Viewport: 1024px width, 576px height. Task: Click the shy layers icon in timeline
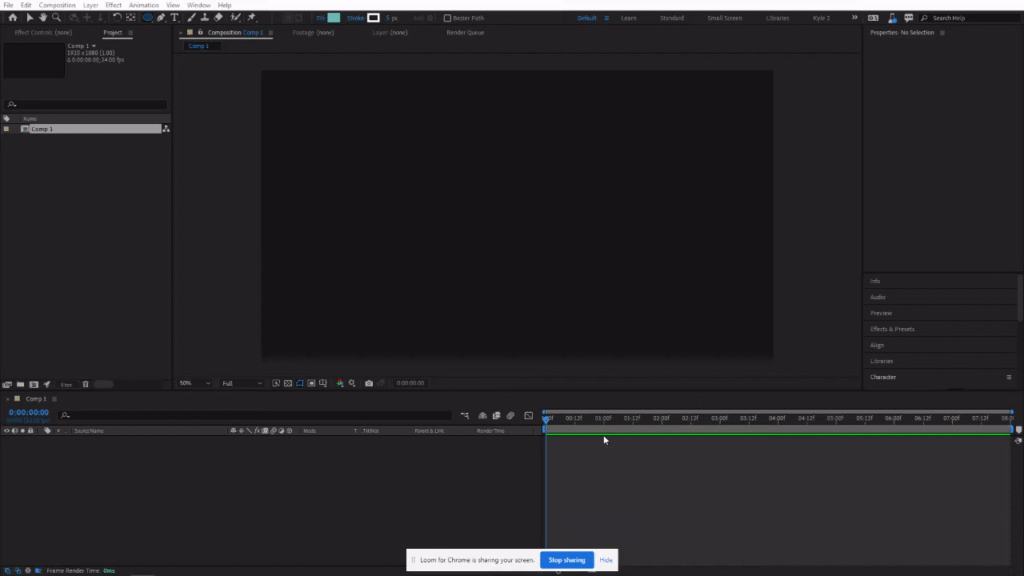(483, 415)
